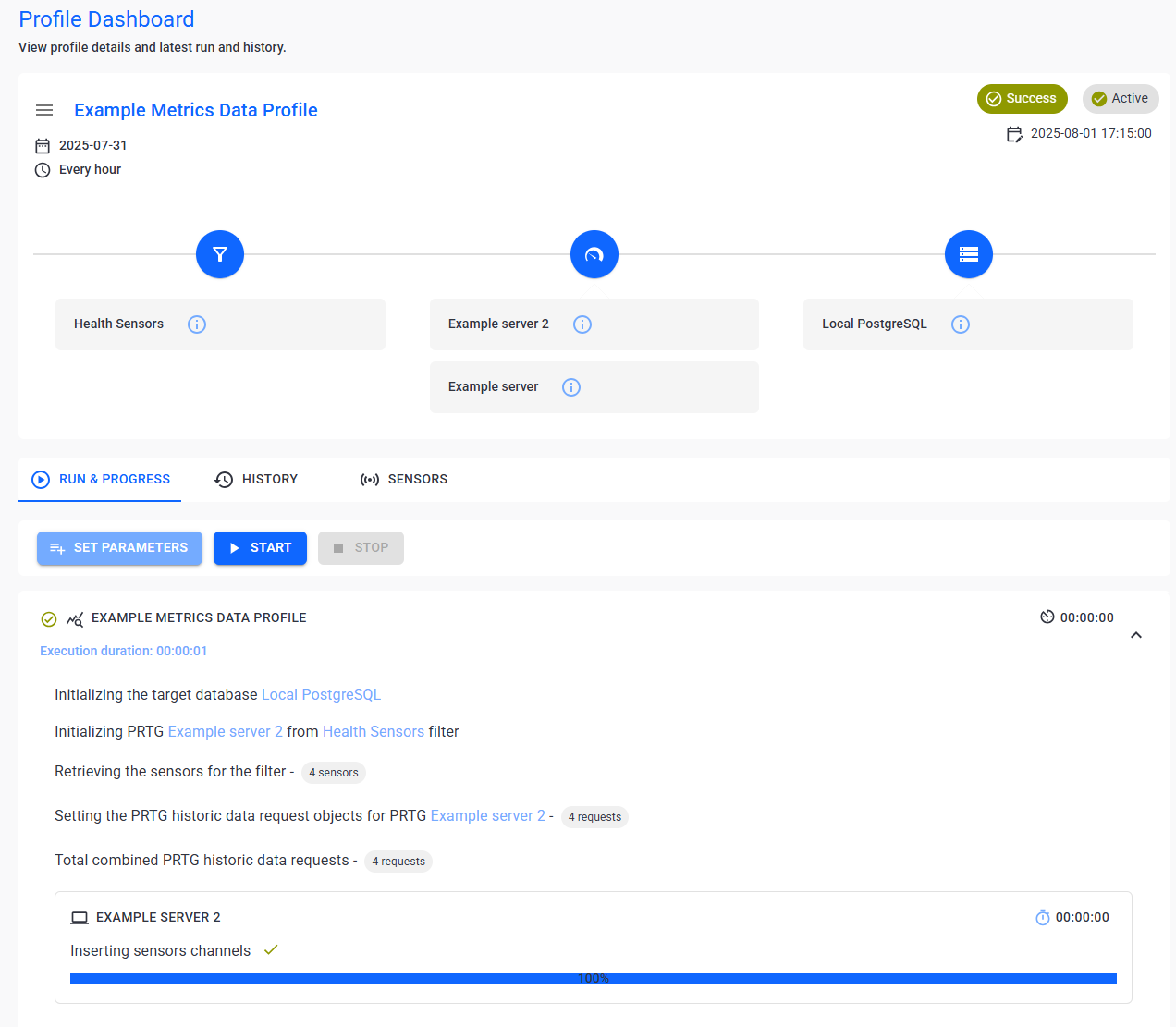
Task: Click the metrics chart icon in run header
Action: click(x=75, y=619)
